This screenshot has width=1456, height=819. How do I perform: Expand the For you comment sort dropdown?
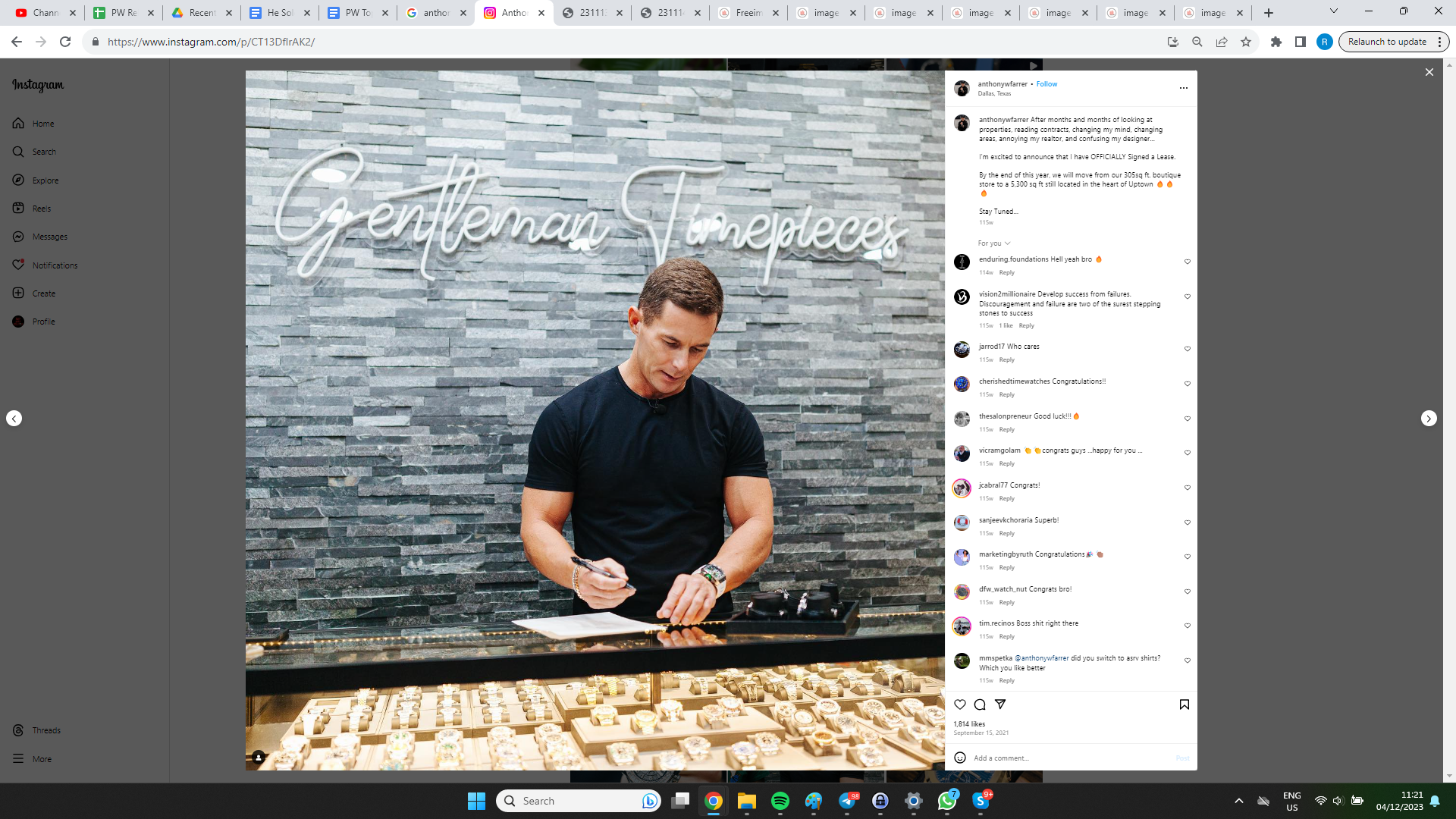[994, 243]
